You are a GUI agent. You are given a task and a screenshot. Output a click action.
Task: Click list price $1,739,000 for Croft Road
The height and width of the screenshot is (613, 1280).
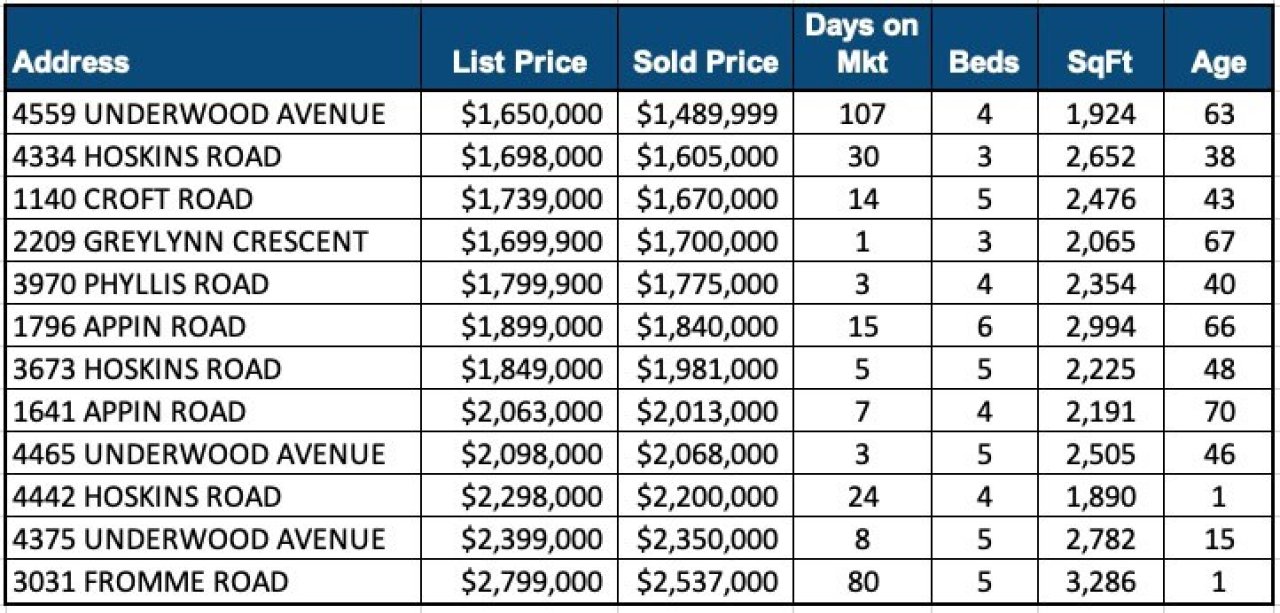[532, 199]
